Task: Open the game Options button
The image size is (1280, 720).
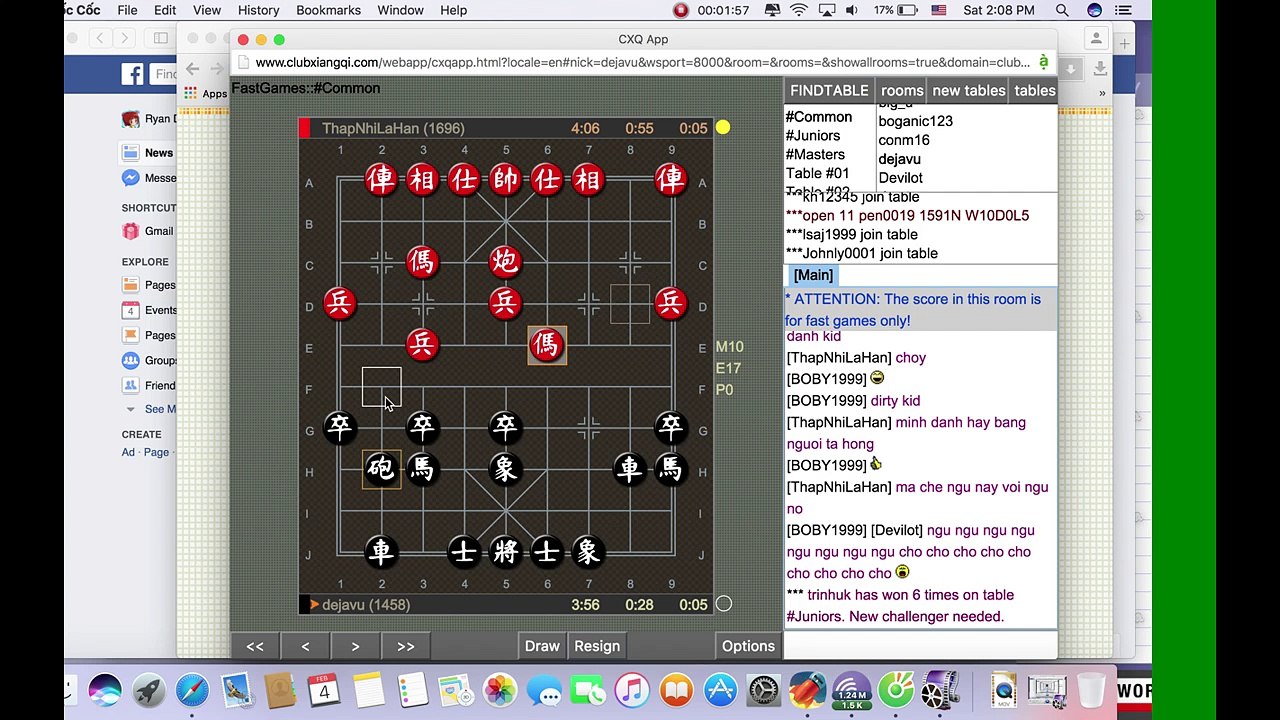Action: click(748, 646)
